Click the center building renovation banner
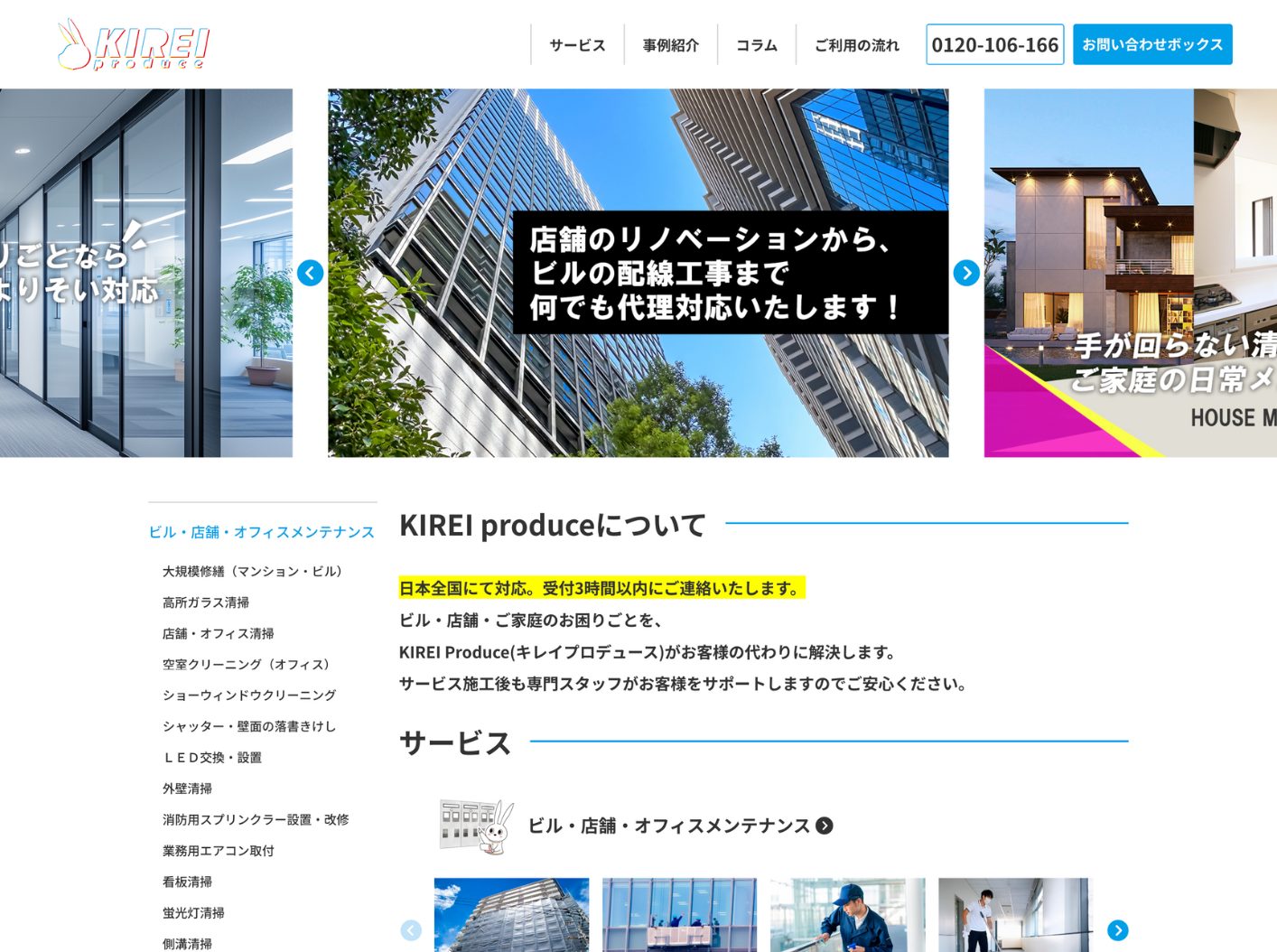 (x=638, y=273)
